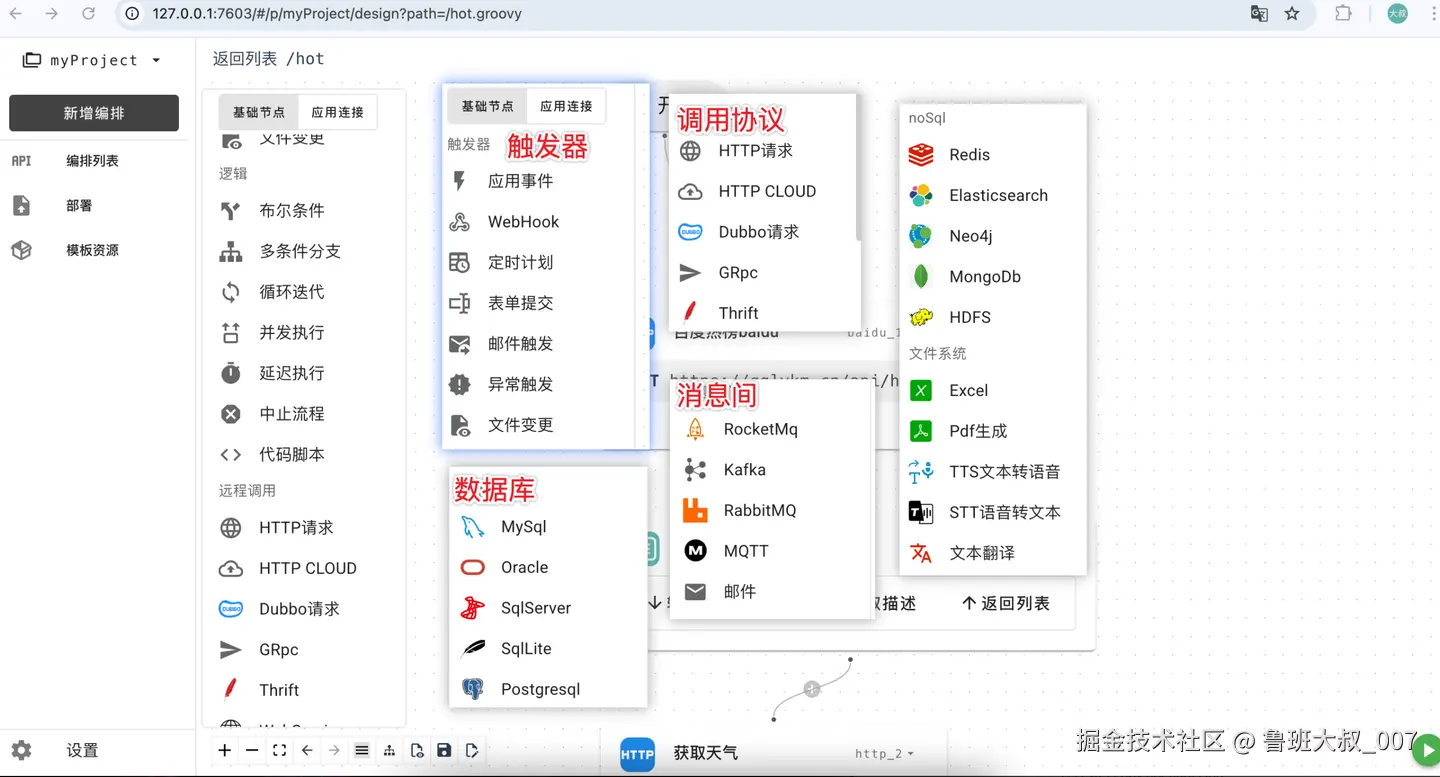Reload the browser page
Image resolution: width=1440 pixels, height=777 pixels.
[x=89, y=14]
